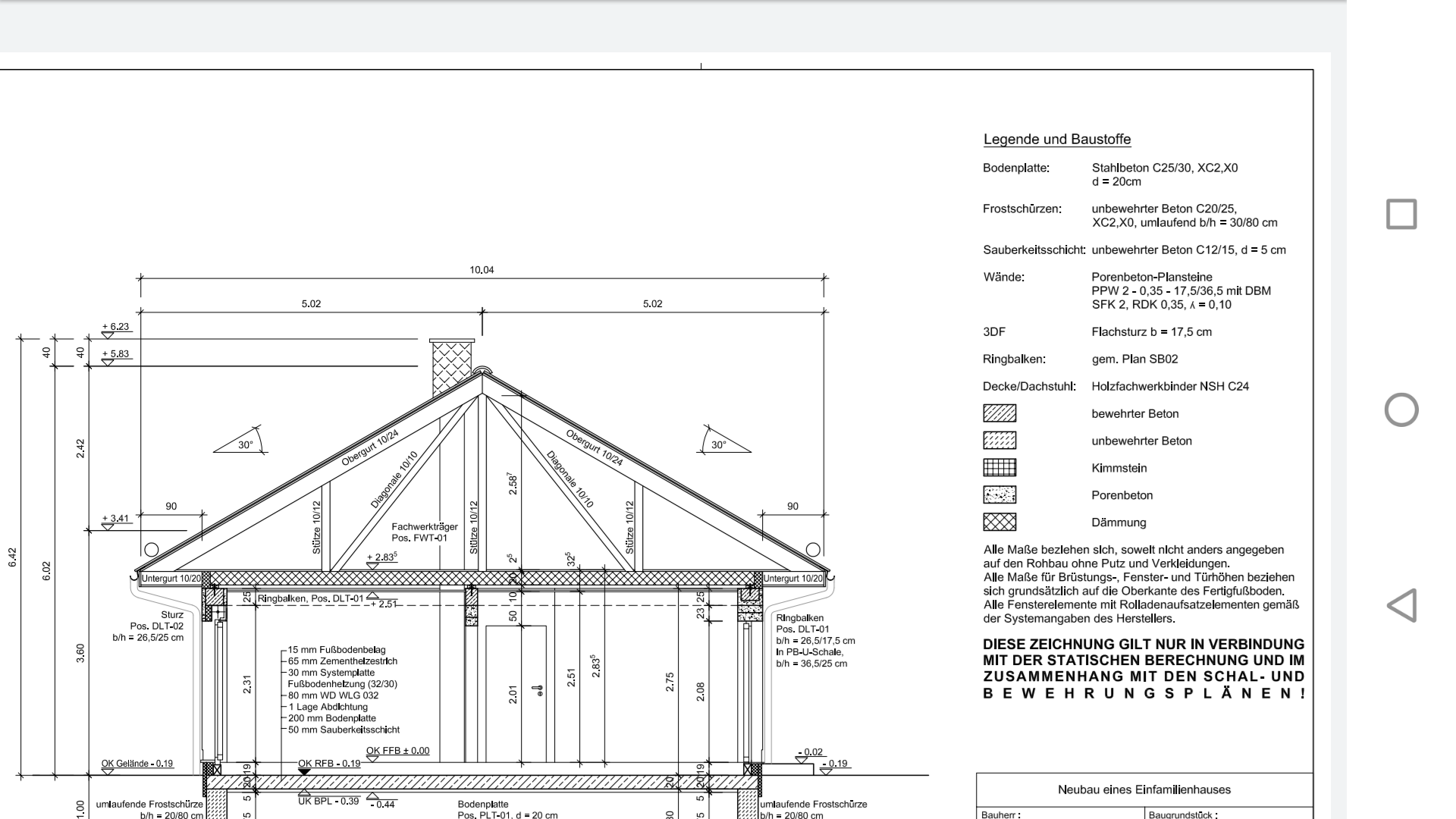Click 'gem. Plan SB02' Ringbalken entry

1134,359
